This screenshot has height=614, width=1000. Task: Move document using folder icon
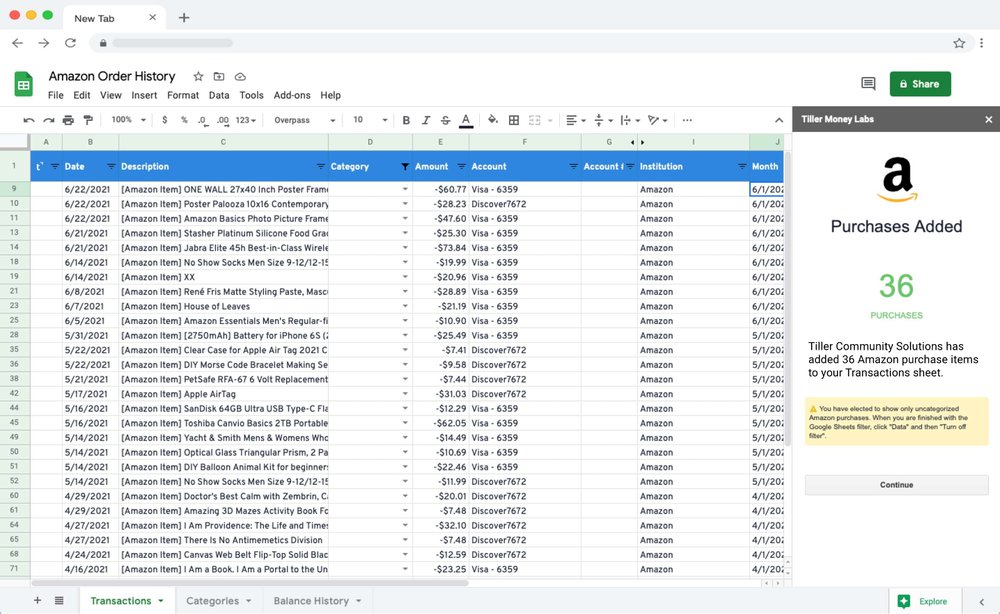219,77
